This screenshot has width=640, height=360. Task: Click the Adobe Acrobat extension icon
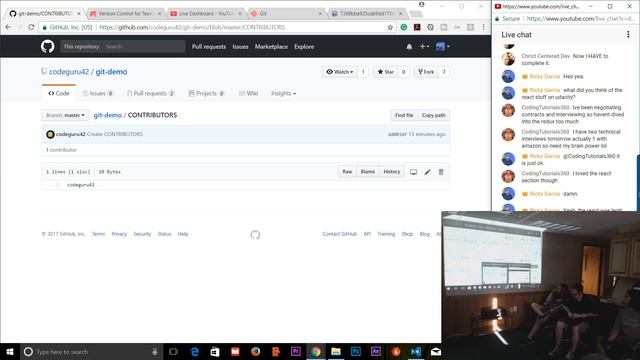[417, 27]
